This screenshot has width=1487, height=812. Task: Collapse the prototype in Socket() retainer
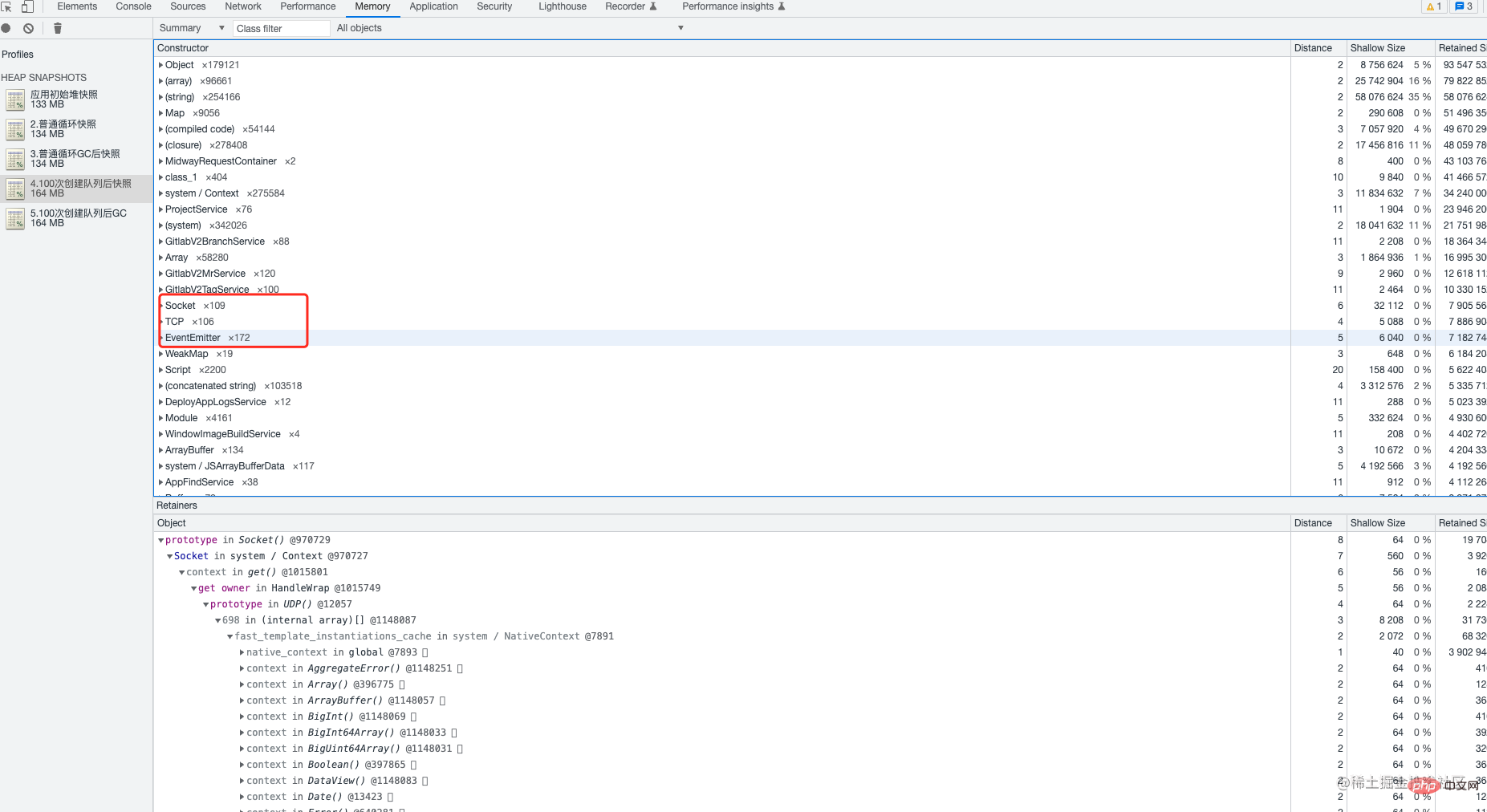161,541
